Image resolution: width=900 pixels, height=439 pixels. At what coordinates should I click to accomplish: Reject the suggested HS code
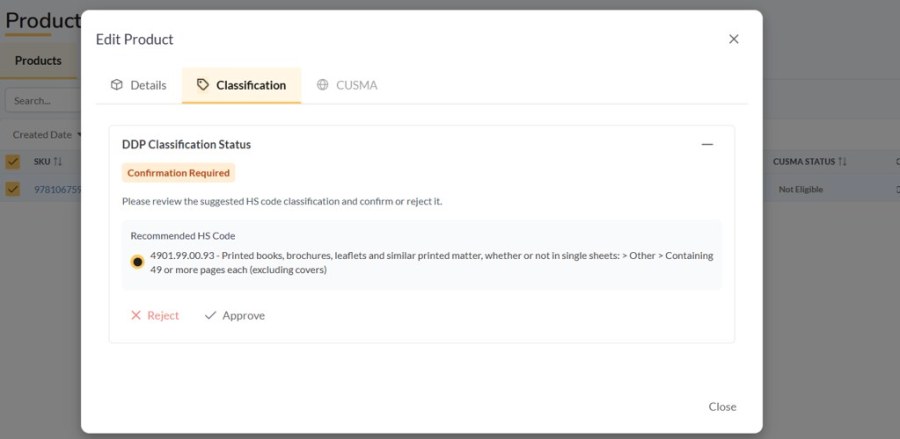[x=155, y=315]
